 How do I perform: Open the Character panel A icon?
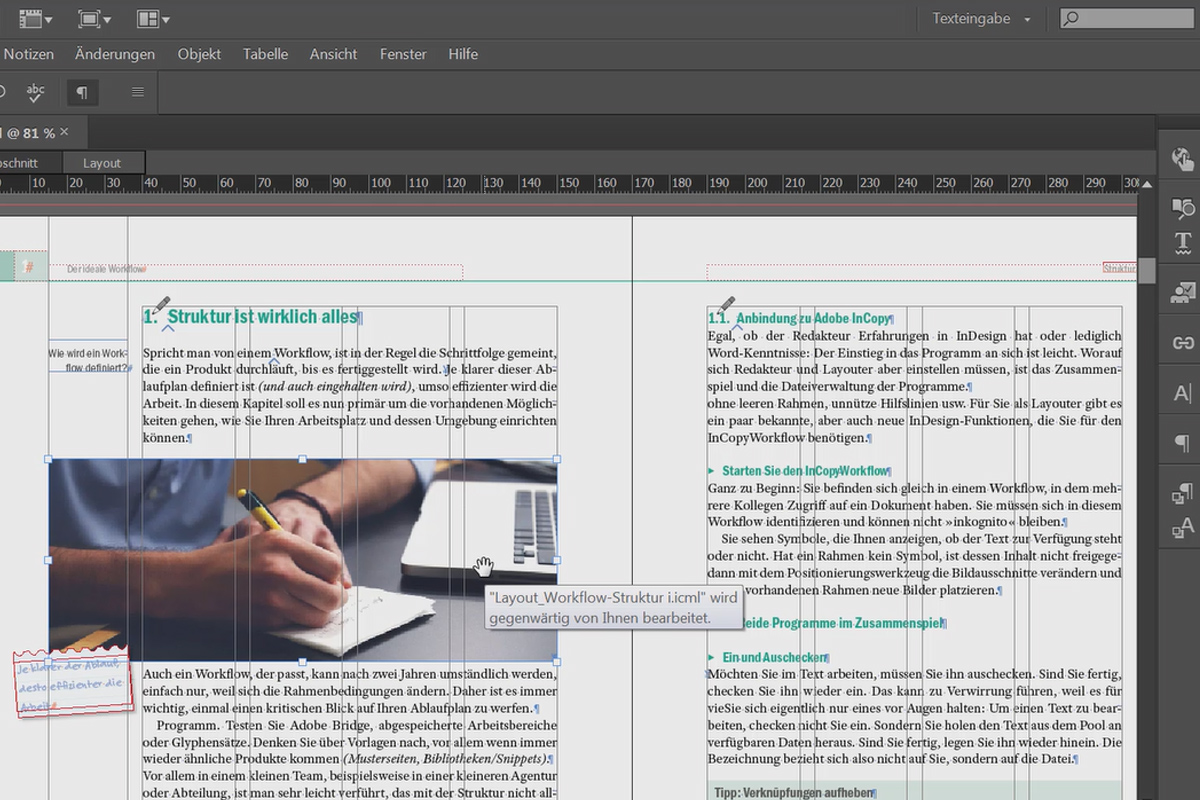(1182, 393)
